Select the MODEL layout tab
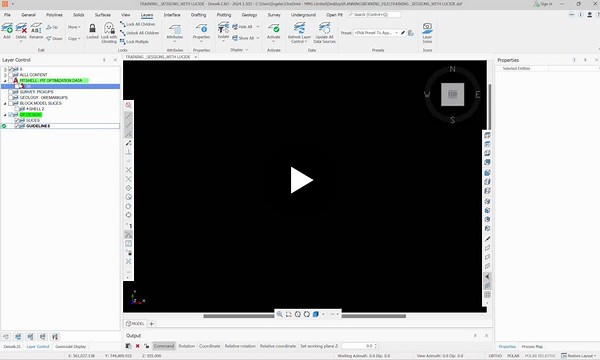 click(135, 324)
